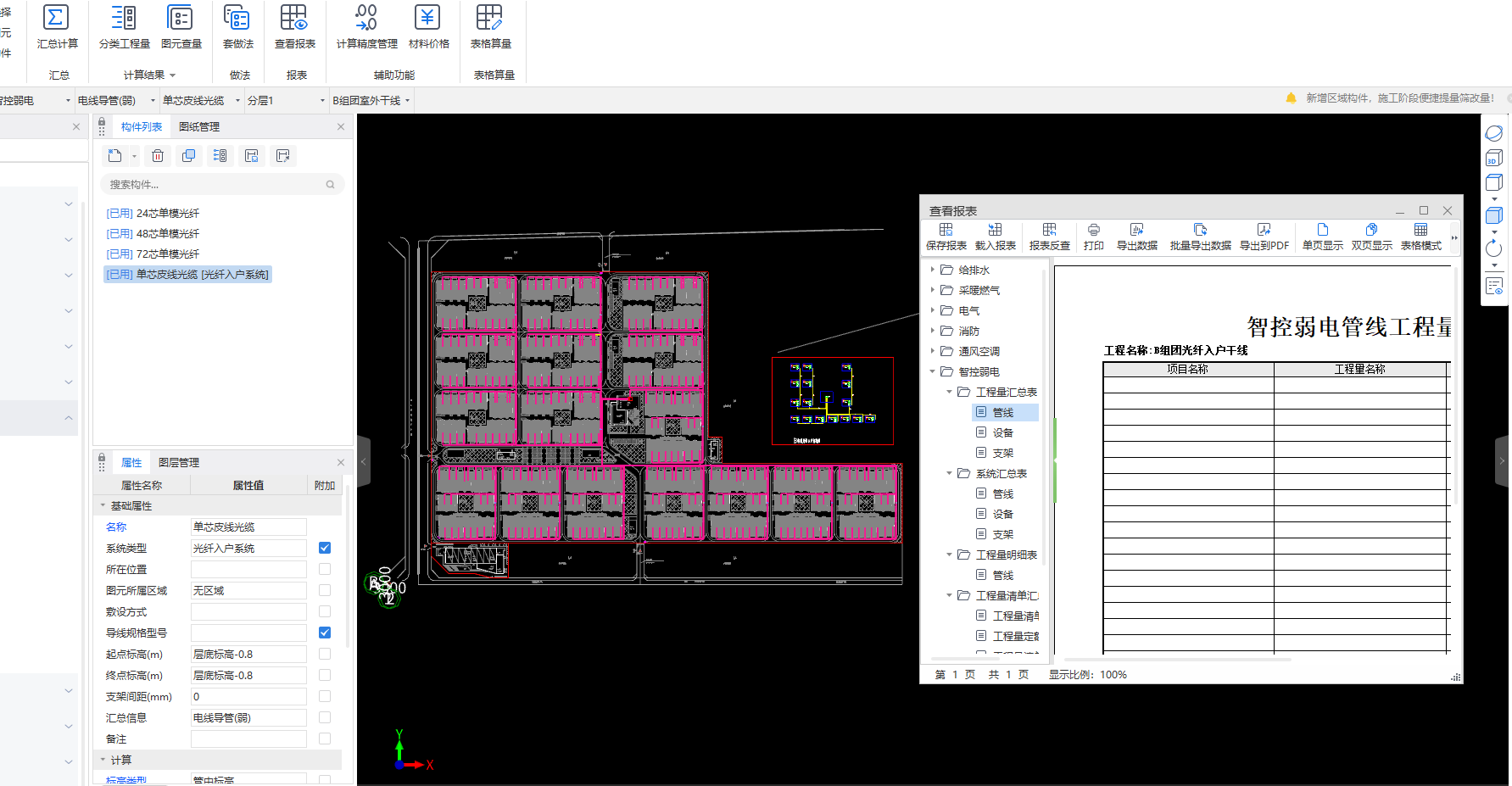Open the 套做法 tool
The image size is (1512, 786).
(x=237, y=26)
